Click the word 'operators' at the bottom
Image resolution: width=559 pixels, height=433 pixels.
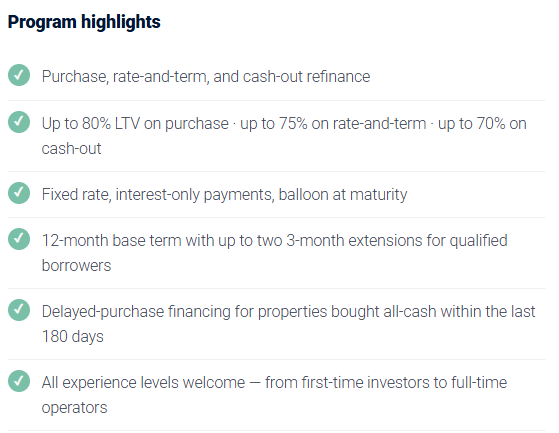point(75,408)
